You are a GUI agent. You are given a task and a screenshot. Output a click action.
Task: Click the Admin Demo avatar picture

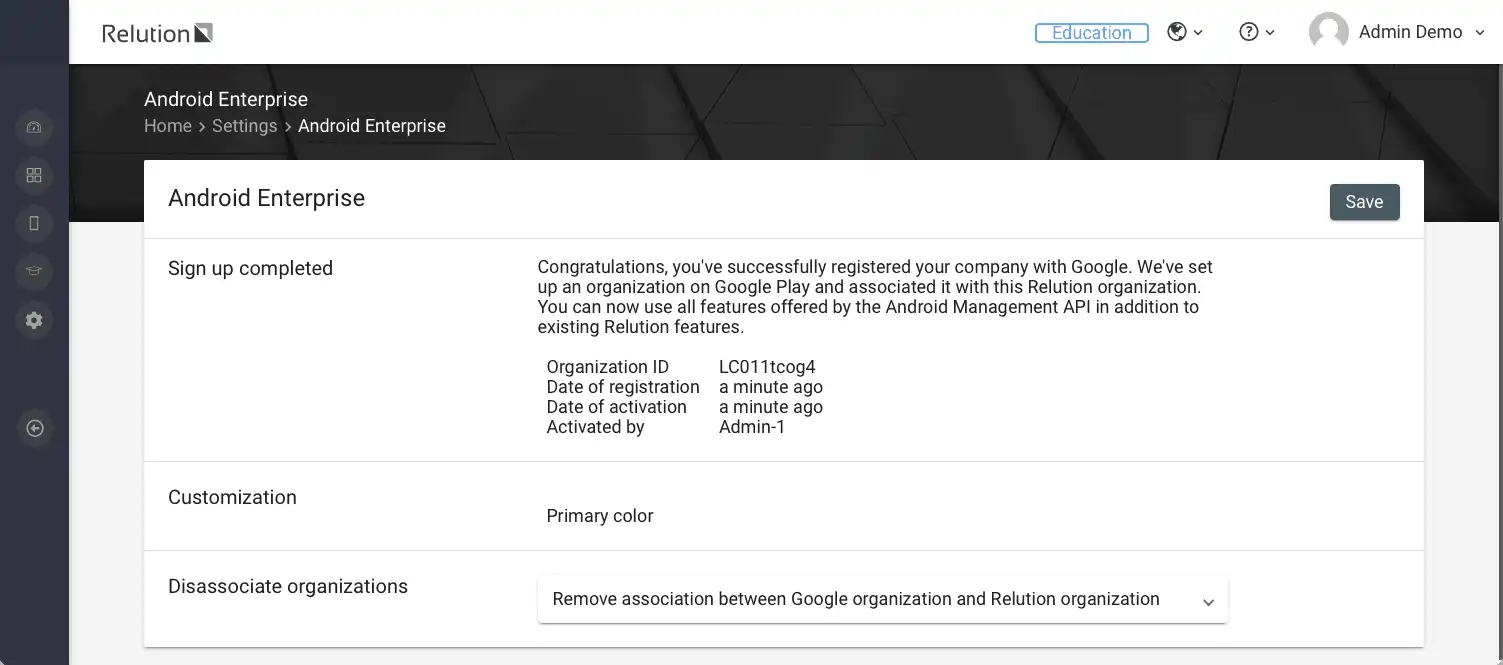1328,32
